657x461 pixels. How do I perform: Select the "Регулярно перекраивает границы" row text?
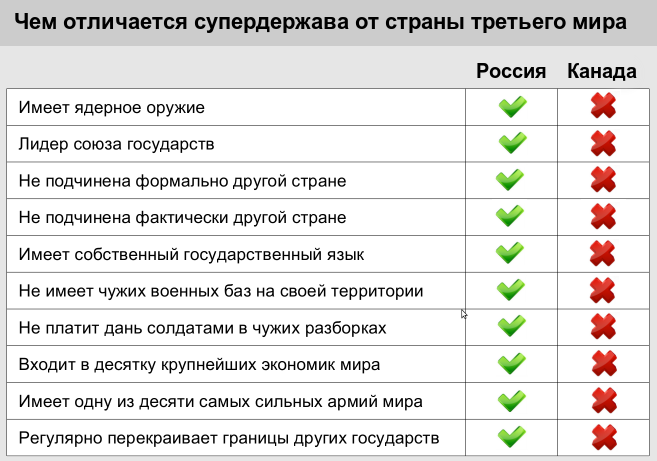[x=229, y=438]
